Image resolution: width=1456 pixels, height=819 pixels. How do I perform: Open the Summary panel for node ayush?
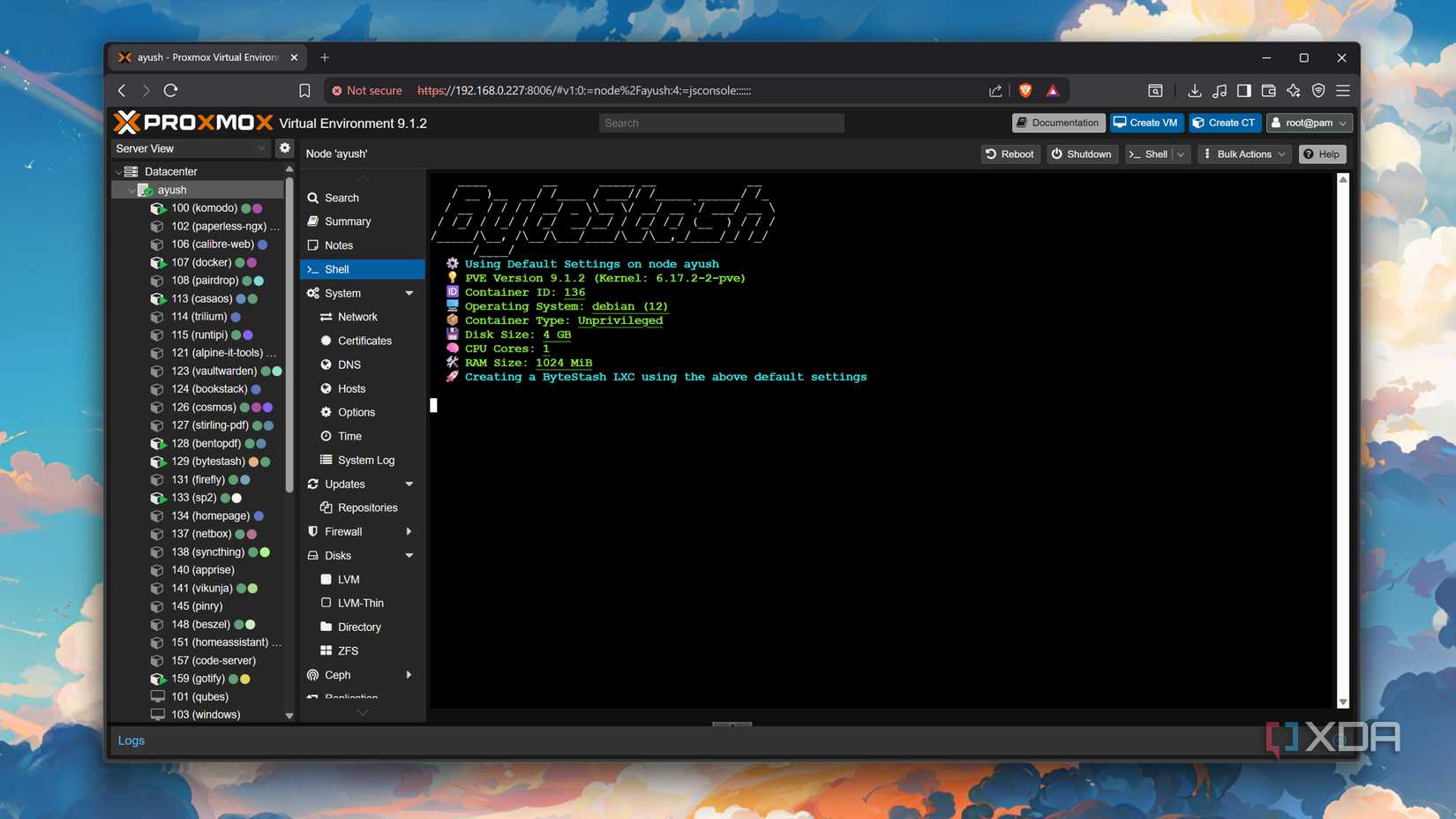[x=347, y=221]
